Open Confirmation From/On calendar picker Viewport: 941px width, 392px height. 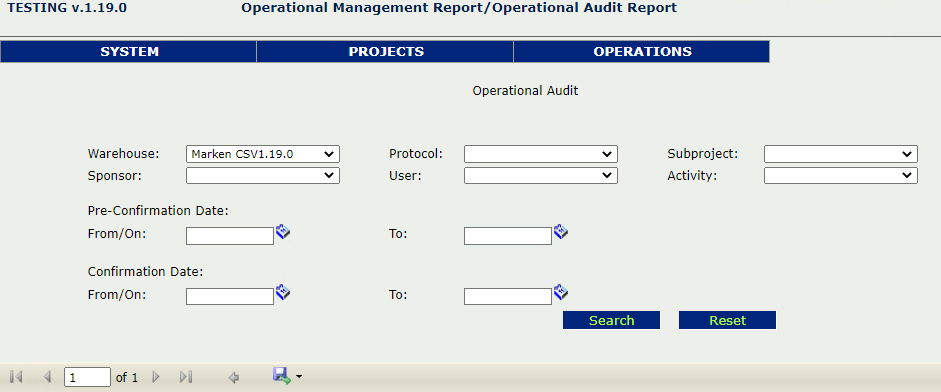283,292
